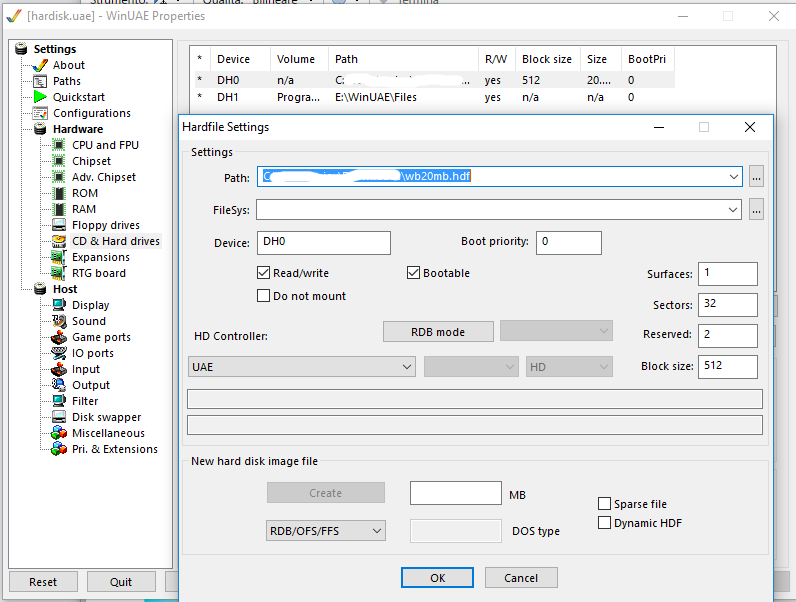The width and height of the screenshot is (796, 602).
Task: Select the About settings page
Action: point(69,65)
